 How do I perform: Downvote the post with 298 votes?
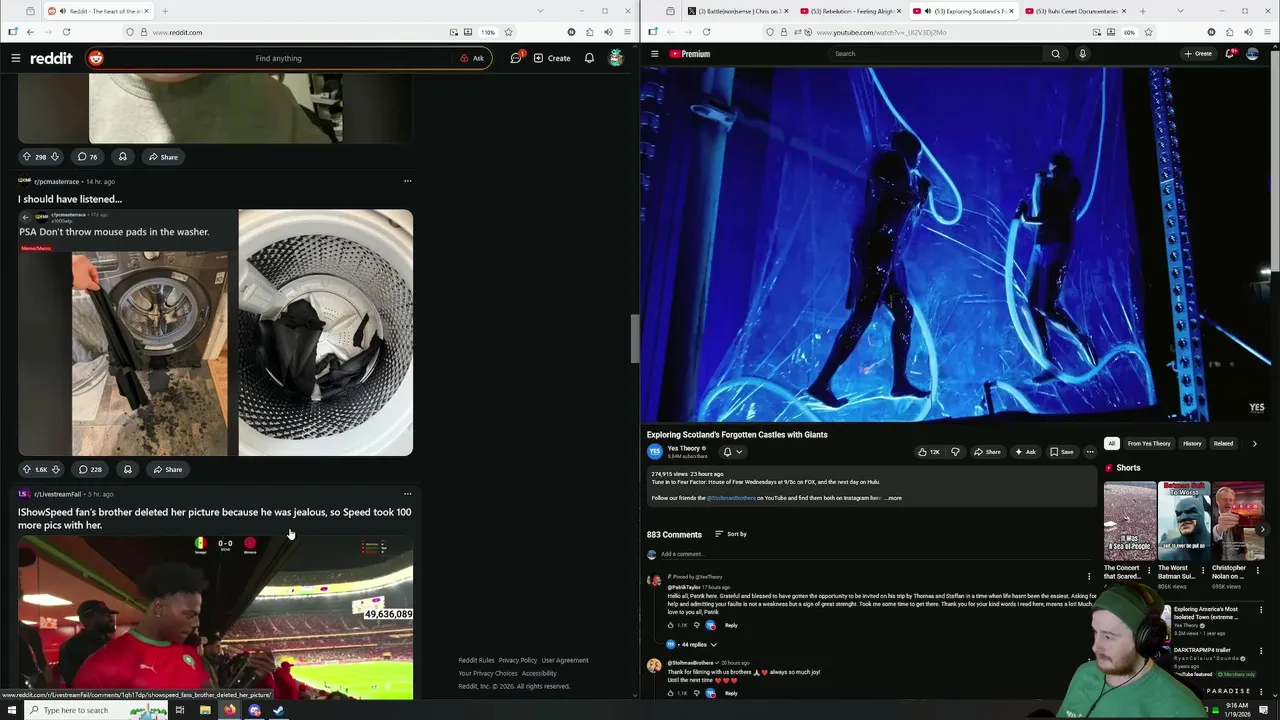point(55,156)
